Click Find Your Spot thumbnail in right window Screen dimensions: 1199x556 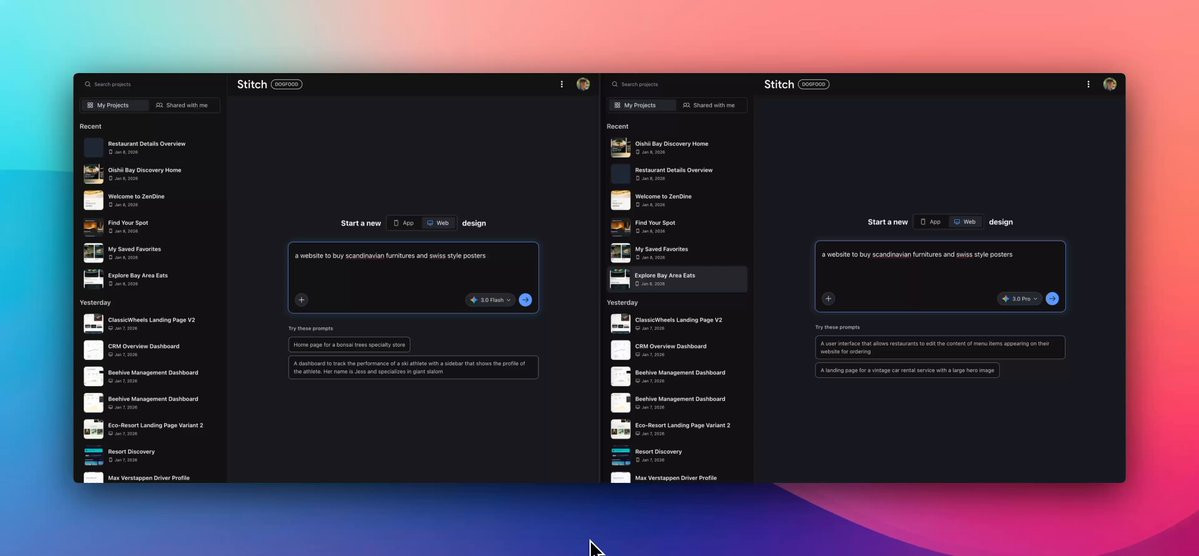pos(620,226)
